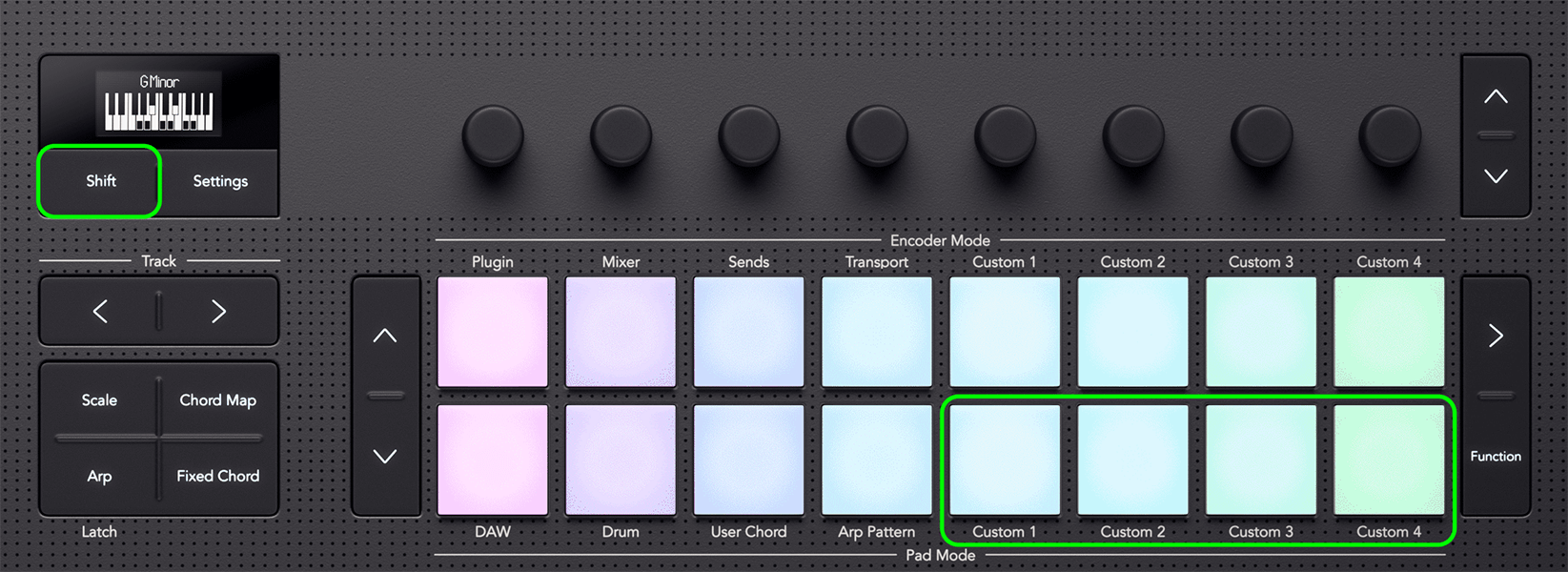The height and width of the screenshot is (572, 1568).
Task: Click encoder knob above top-row Custom 1
Action: [1005, 136]
